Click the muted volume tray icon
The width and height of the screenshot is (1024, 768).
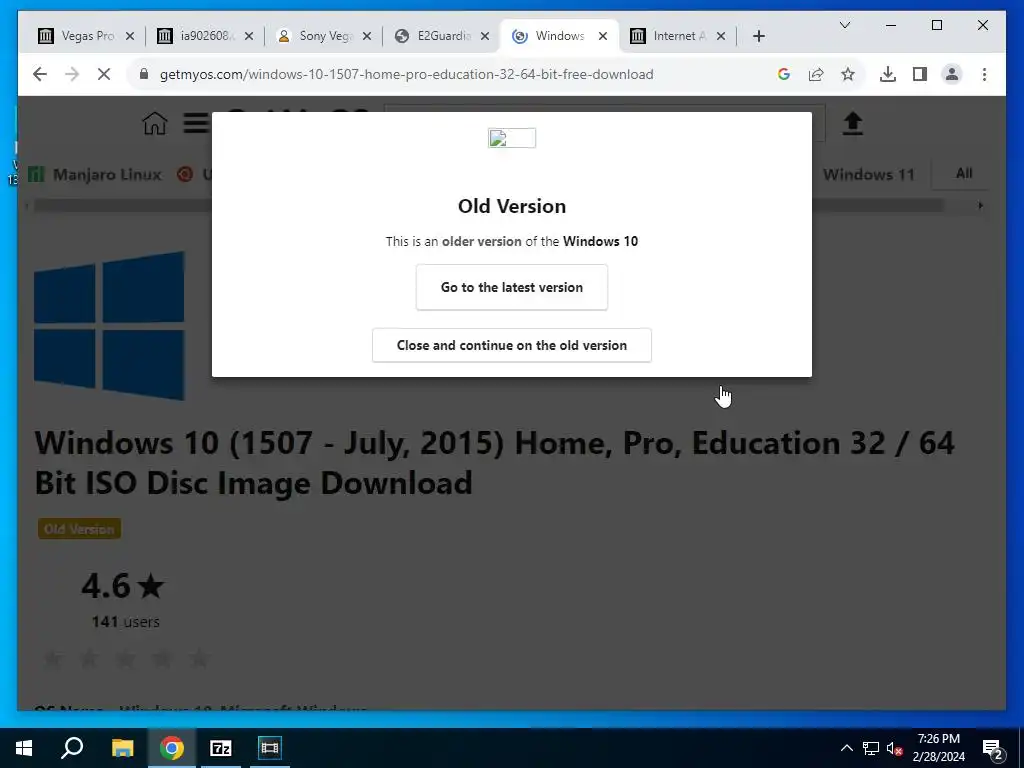(894, 748)
